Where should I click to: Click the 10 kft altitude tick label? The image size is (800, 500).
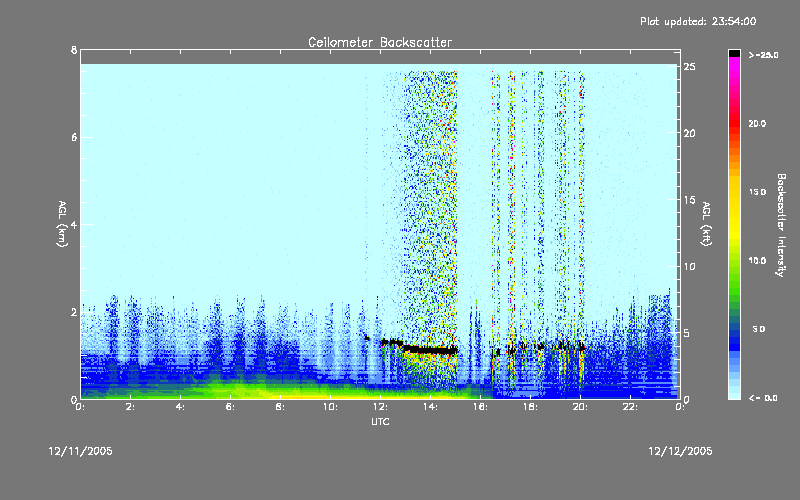(690, 266)
